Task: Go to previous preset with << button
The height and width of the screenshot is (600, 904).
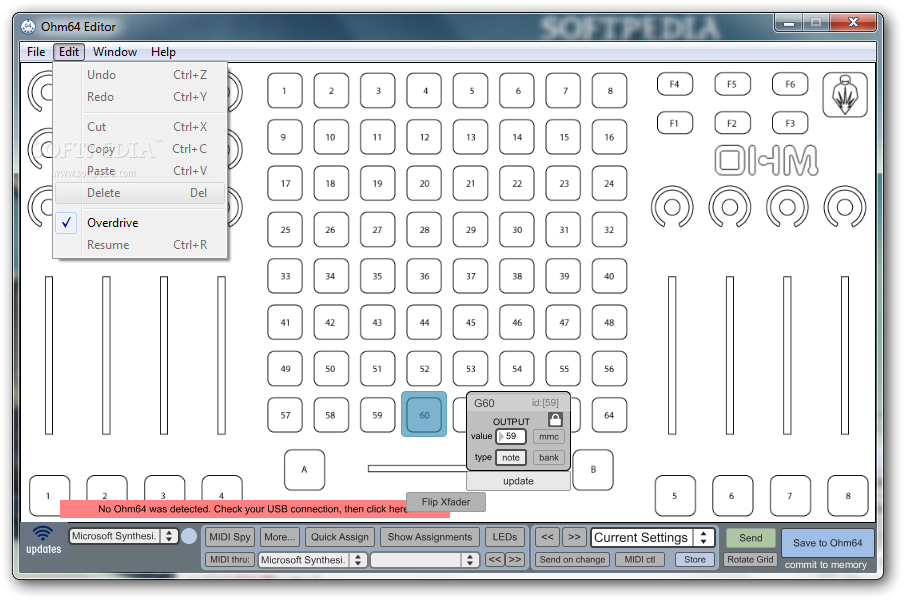Action: pyautogui.click(x=547, y=537)
